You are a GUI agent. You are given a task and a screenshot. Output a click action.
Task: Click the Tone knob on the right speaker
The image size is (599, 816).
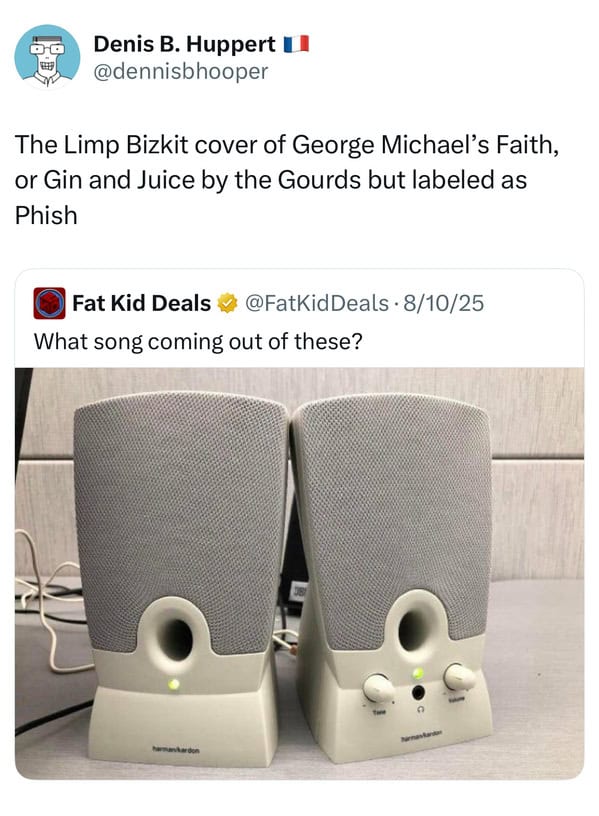tap(378, 687)
